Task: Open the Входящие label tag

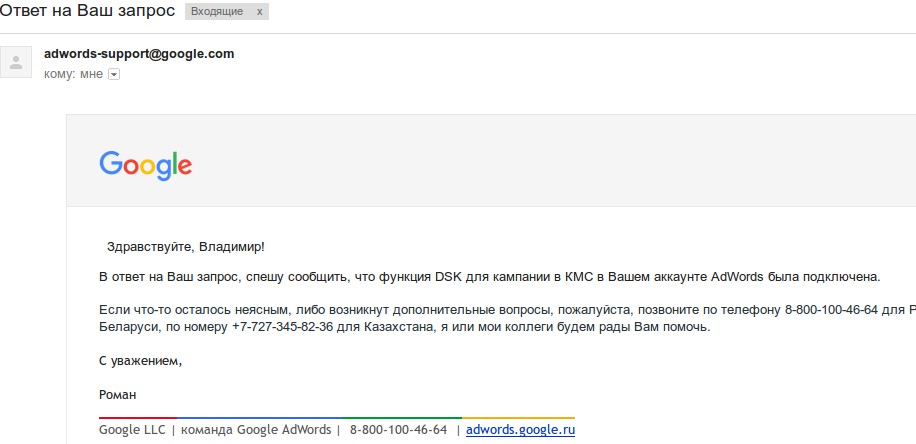Action: (215, 12)
